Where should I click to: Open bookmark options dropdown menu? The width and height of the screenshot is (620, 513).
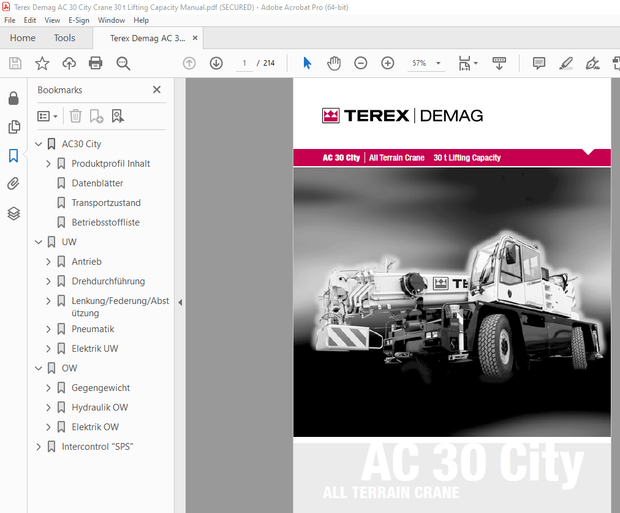pos(47,116)
